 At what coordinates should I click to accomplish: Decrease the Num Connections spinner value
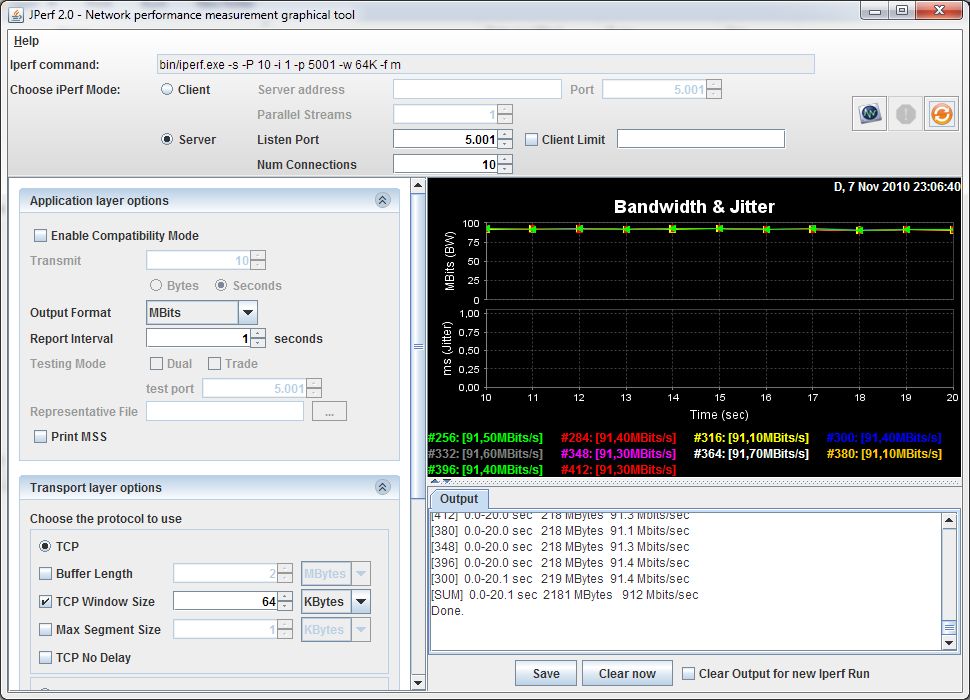pos(505,169)
